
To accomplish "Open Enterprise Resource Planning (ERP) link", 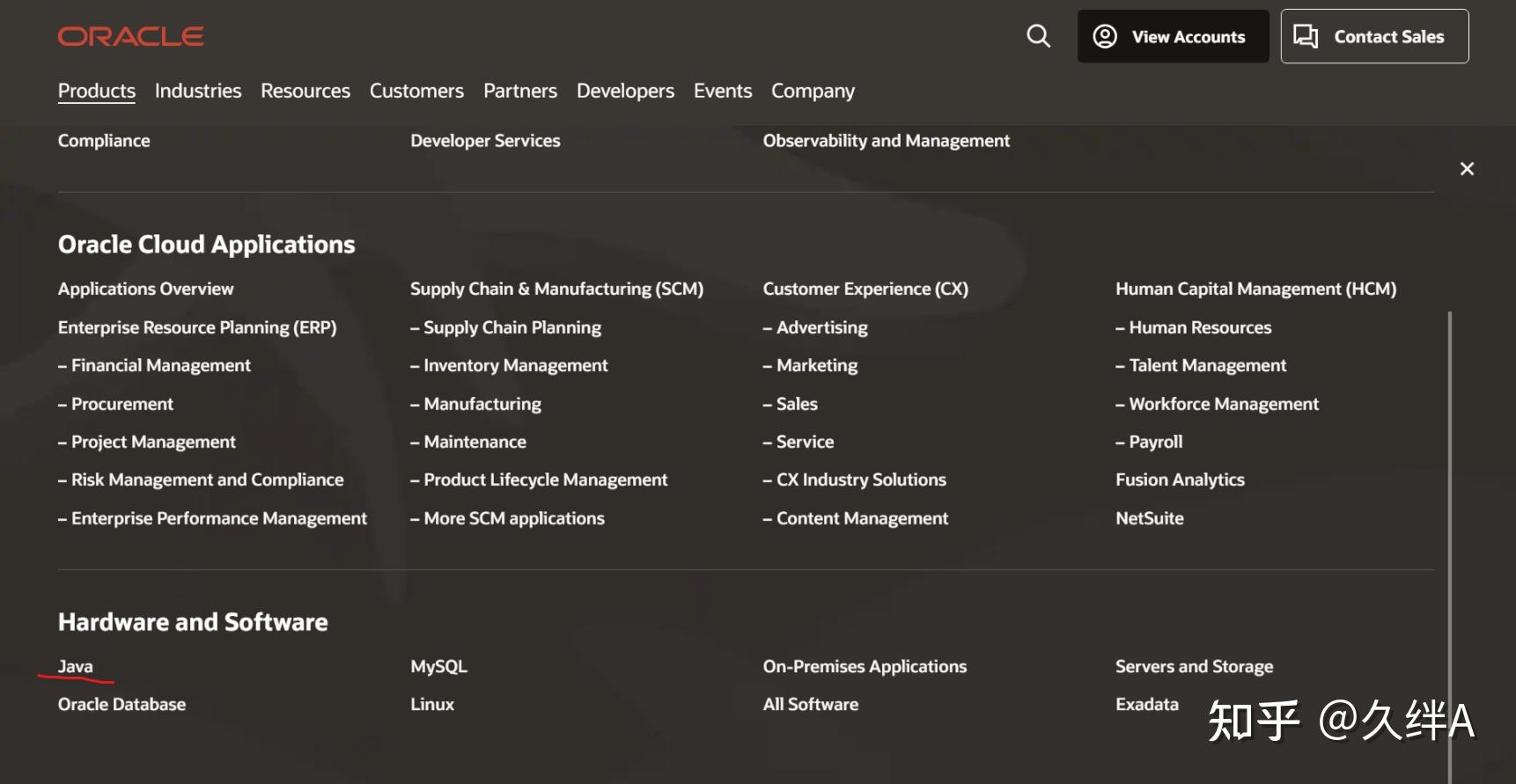I will click(x=197, y=327).
